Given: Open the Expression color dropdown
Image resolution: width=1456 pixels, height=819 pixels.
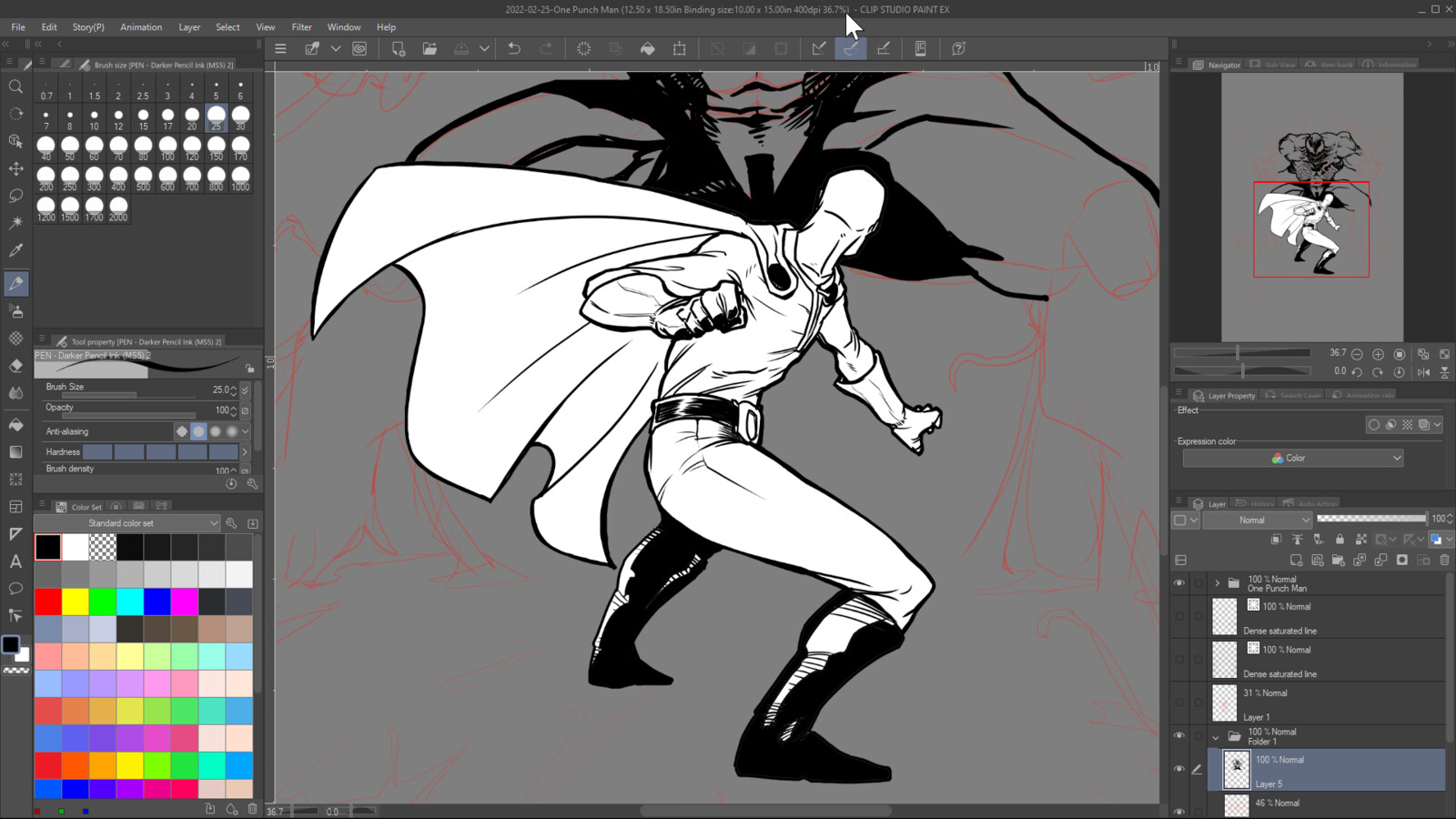Looking at the screenshot, I should tap(1293, 458).
